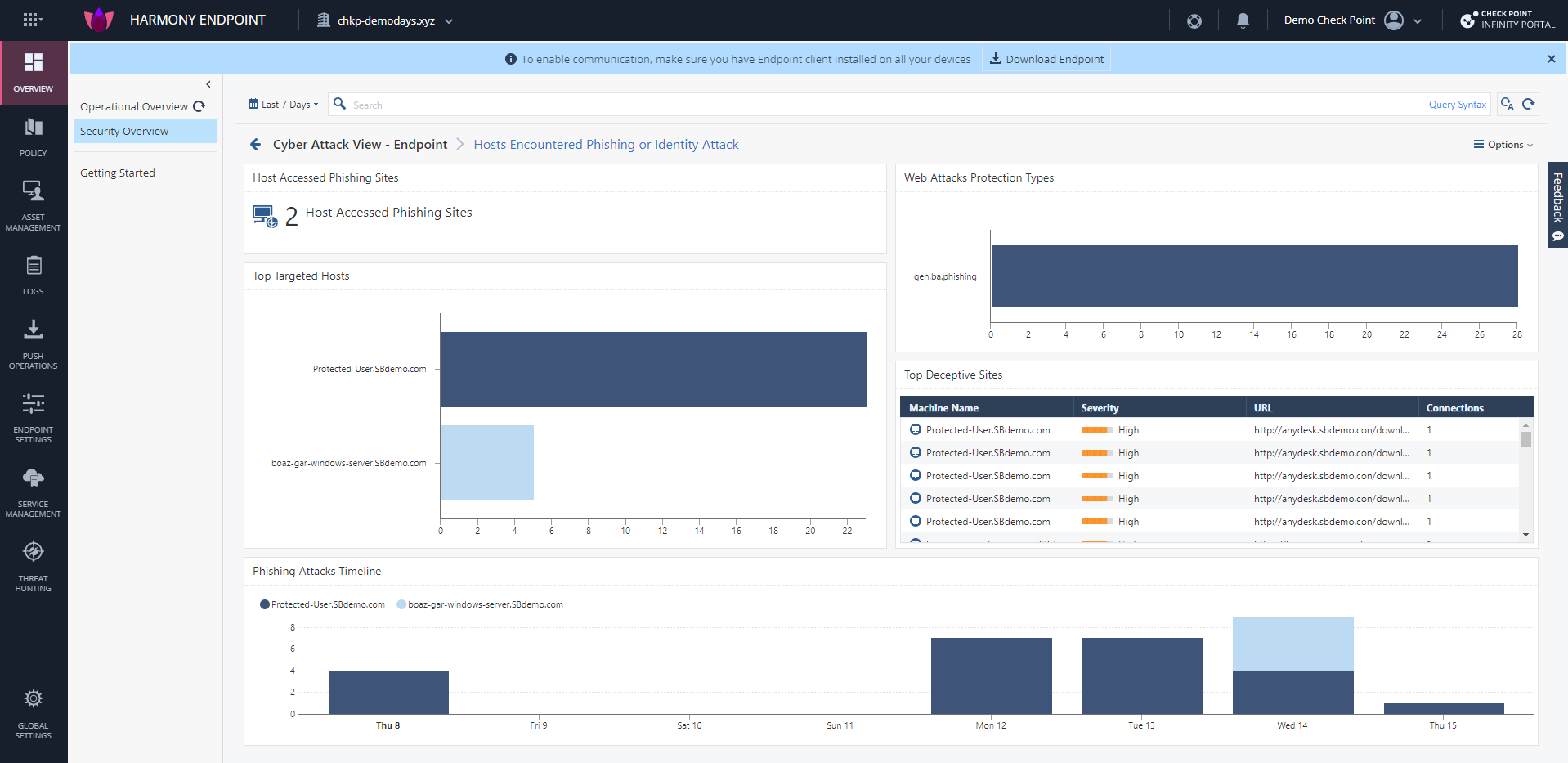Click Hosts Encountered Phishing breadcrumb

[606, 145]
